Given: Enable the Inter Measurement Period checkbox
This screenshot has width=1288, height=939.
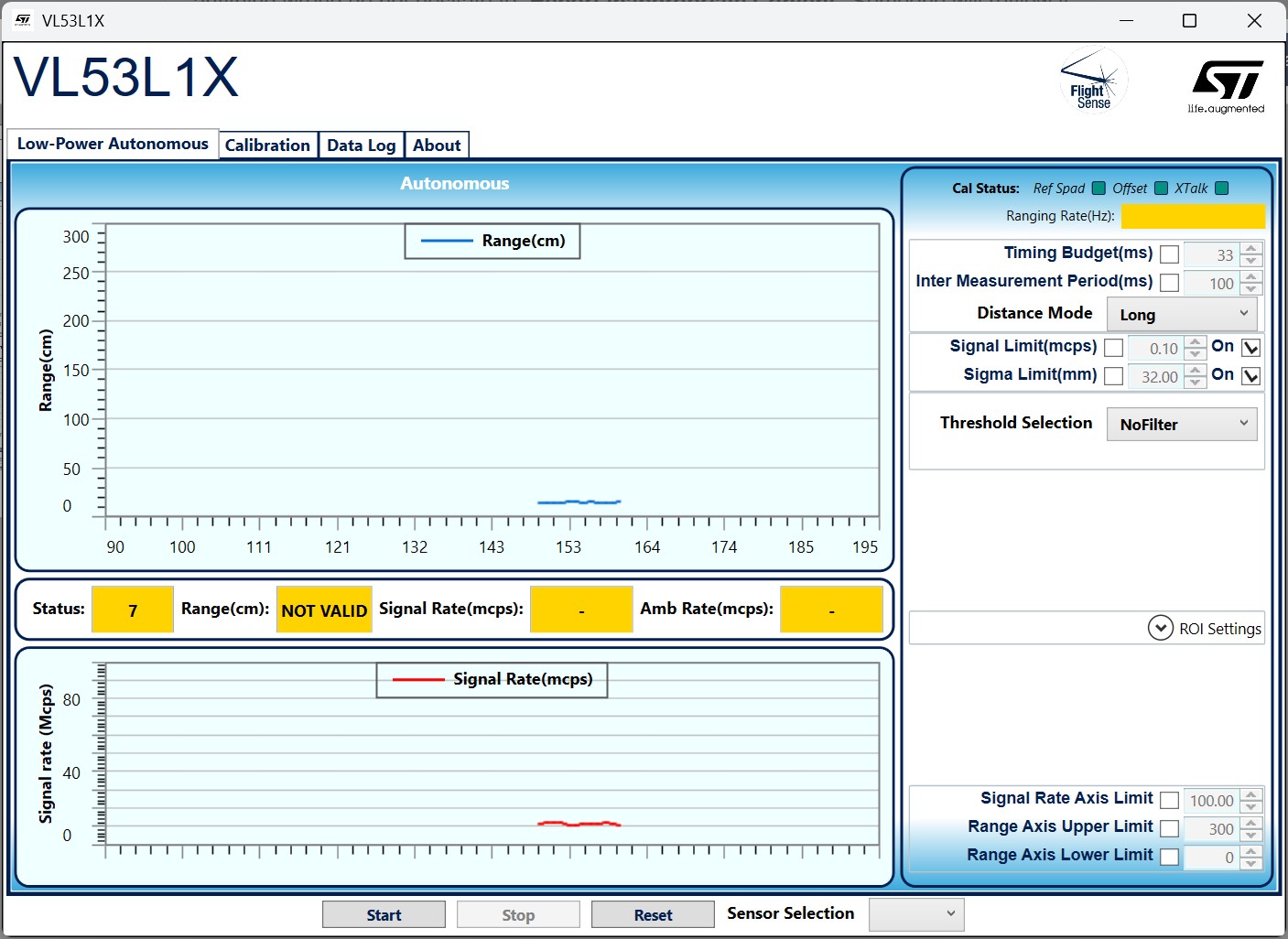Looking at the screenshot, I should point(1169,283).
